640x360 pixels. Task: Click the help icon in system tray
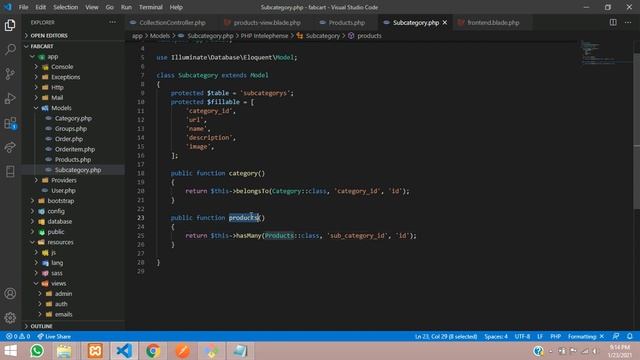[538, 351]
